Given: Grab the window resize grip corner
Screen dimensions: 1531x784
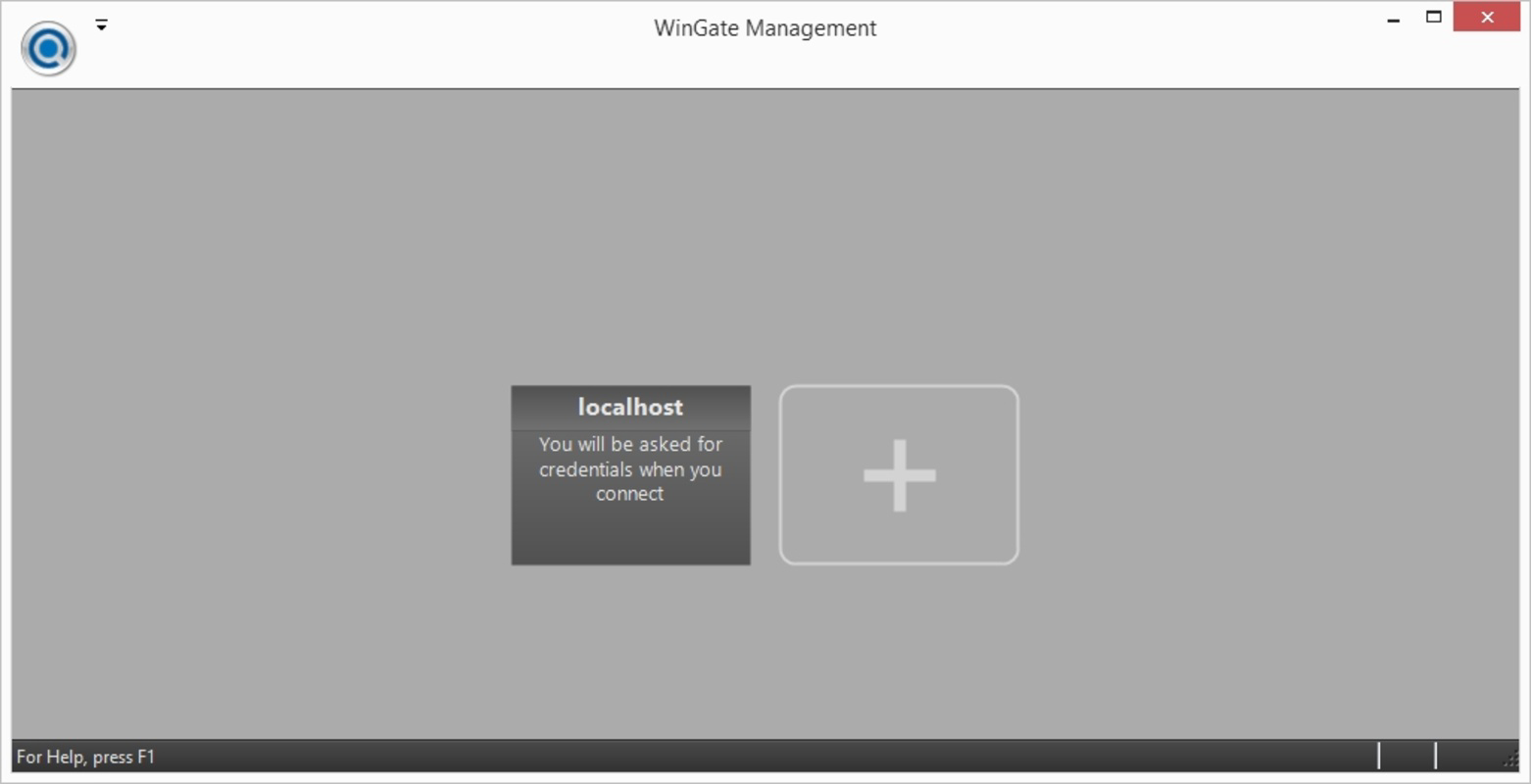Looking at the screenshot, I should pos(1510,758).
